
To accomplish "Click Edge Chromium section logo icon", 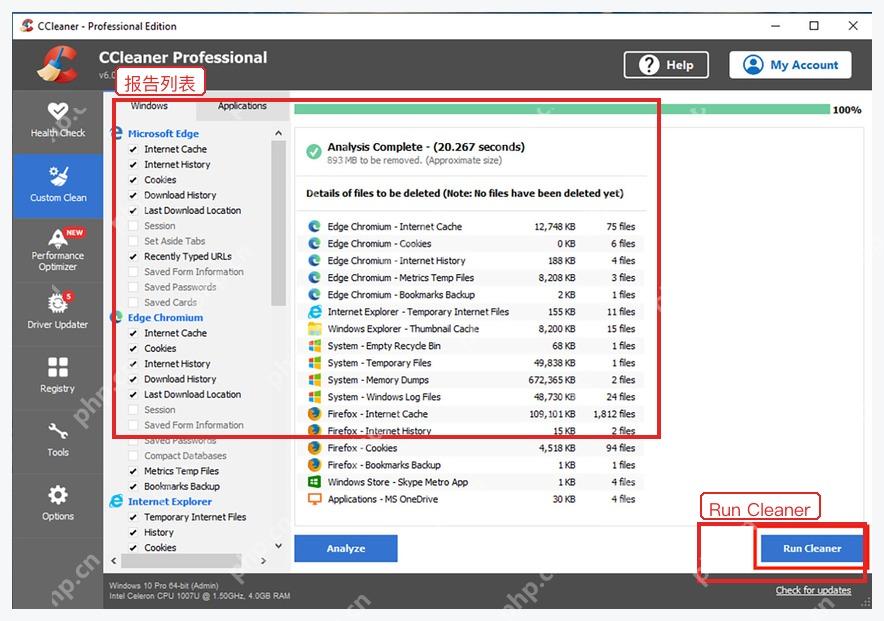I will (116, 317).
